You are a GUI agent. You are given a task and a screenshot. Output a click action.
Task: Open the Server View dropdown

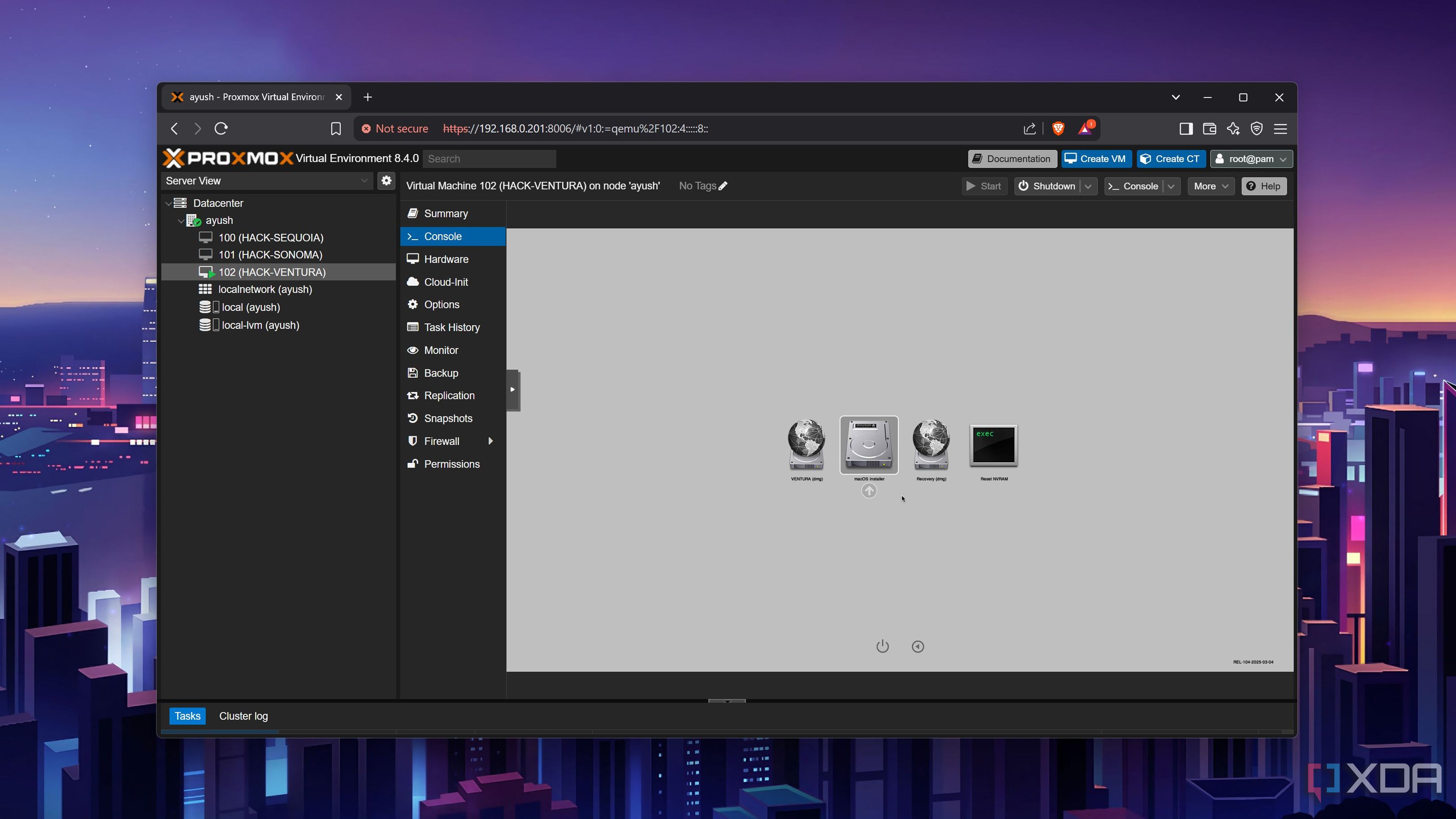coord(267,181)
